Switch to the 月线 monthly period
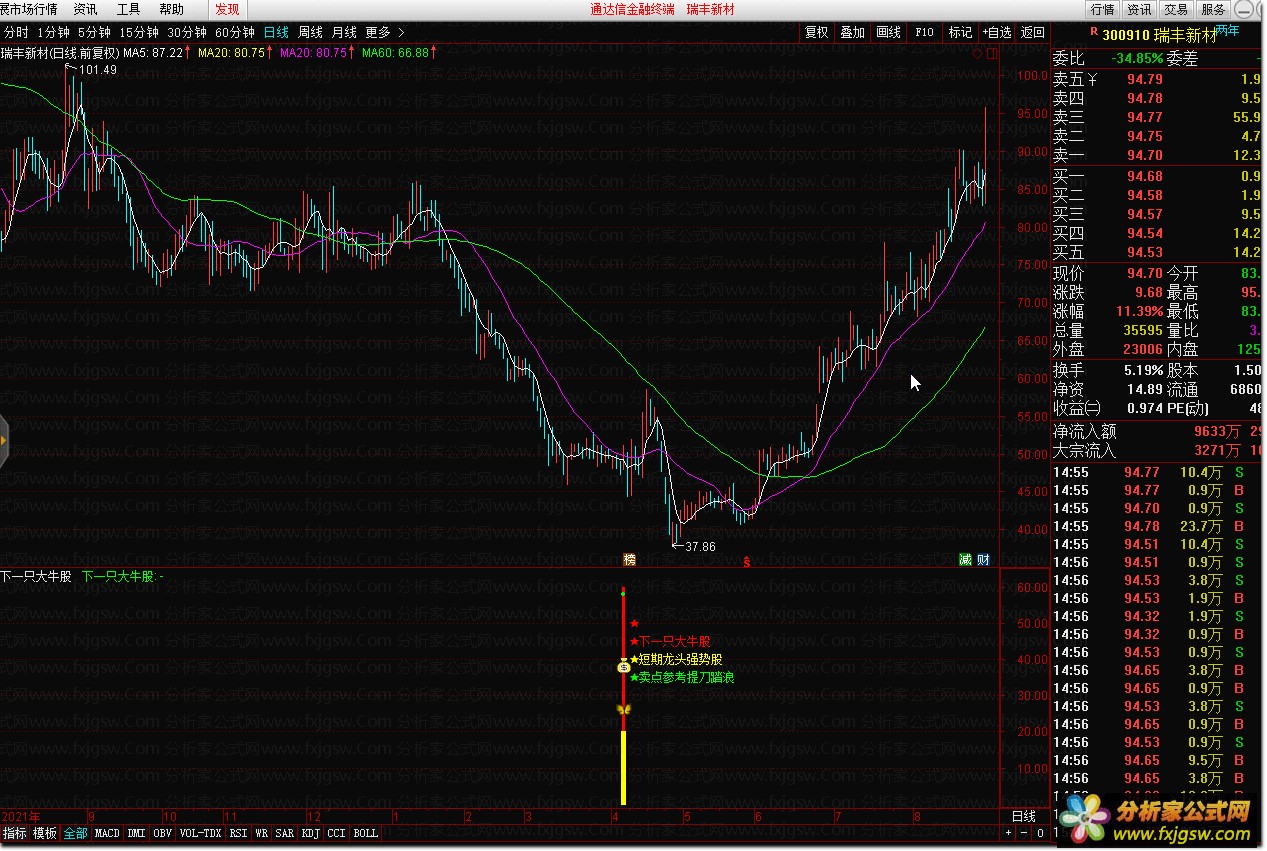This screenshot has height=851, width=1267. (x=344, y=32)
